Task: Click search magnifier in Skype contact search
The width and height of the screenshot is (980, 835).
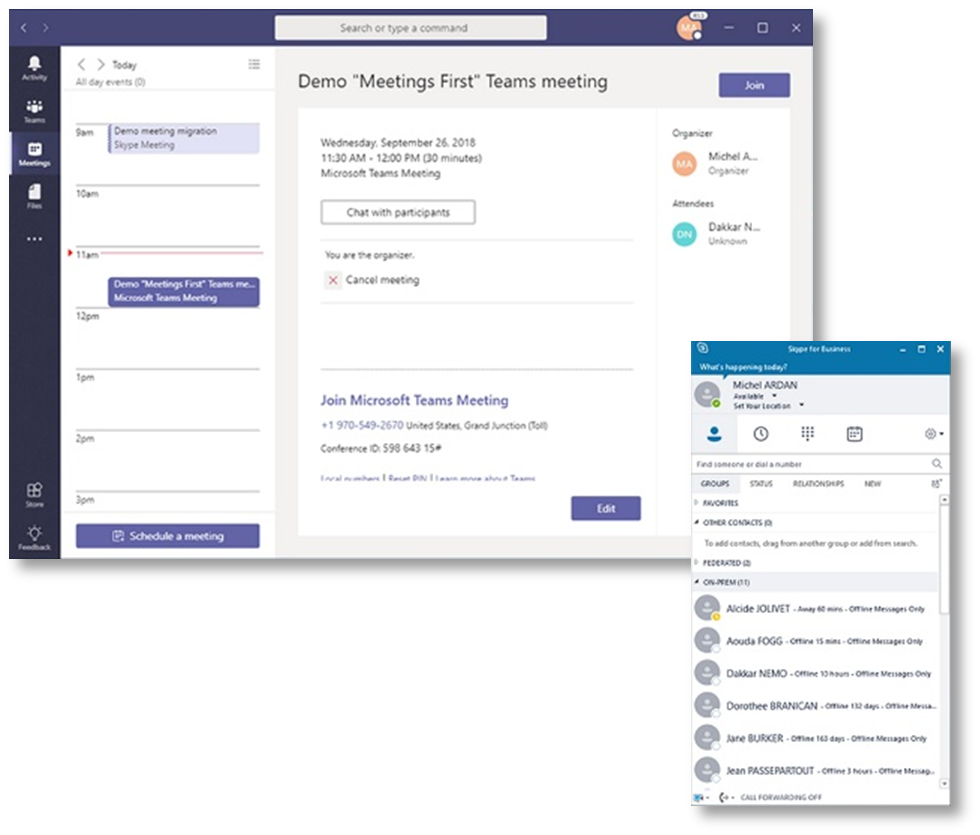Action: [936, 464]
